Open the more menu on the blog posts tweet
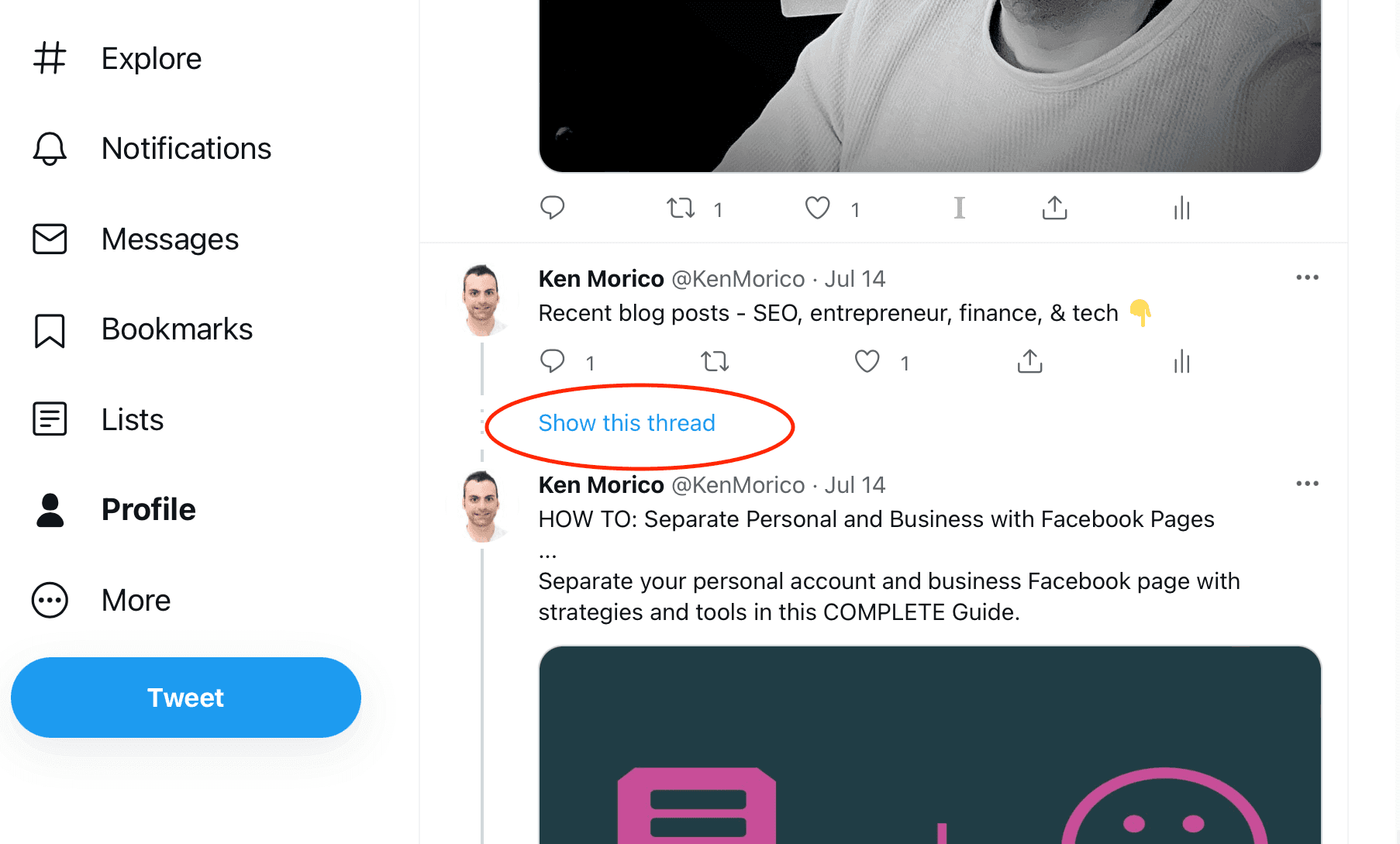This screenshot has height=844, width=1400. pos(1308,277)
